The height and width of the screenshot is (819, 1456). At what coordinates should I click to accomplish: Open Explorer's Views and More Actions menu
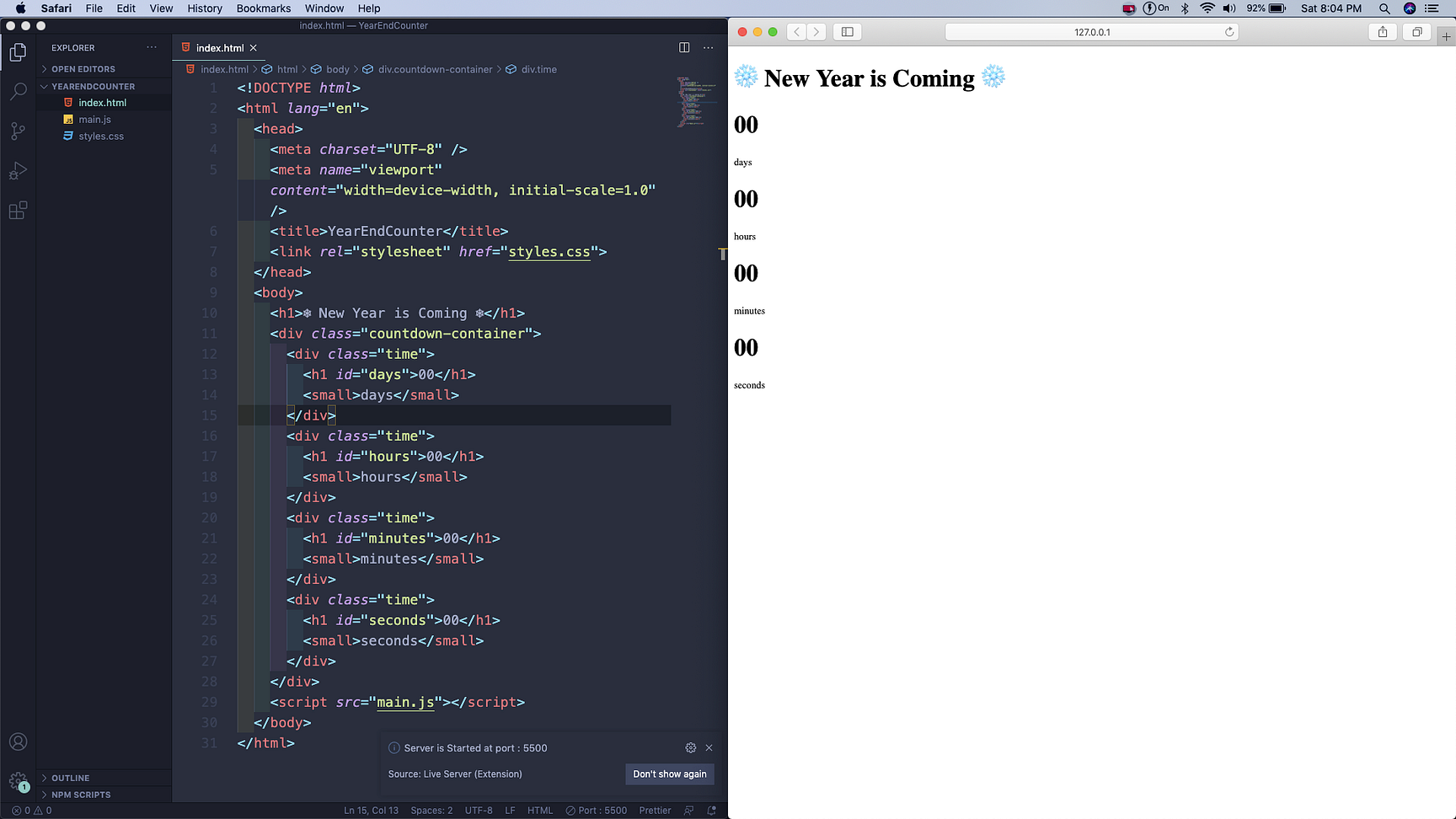[x=152, y=47]
